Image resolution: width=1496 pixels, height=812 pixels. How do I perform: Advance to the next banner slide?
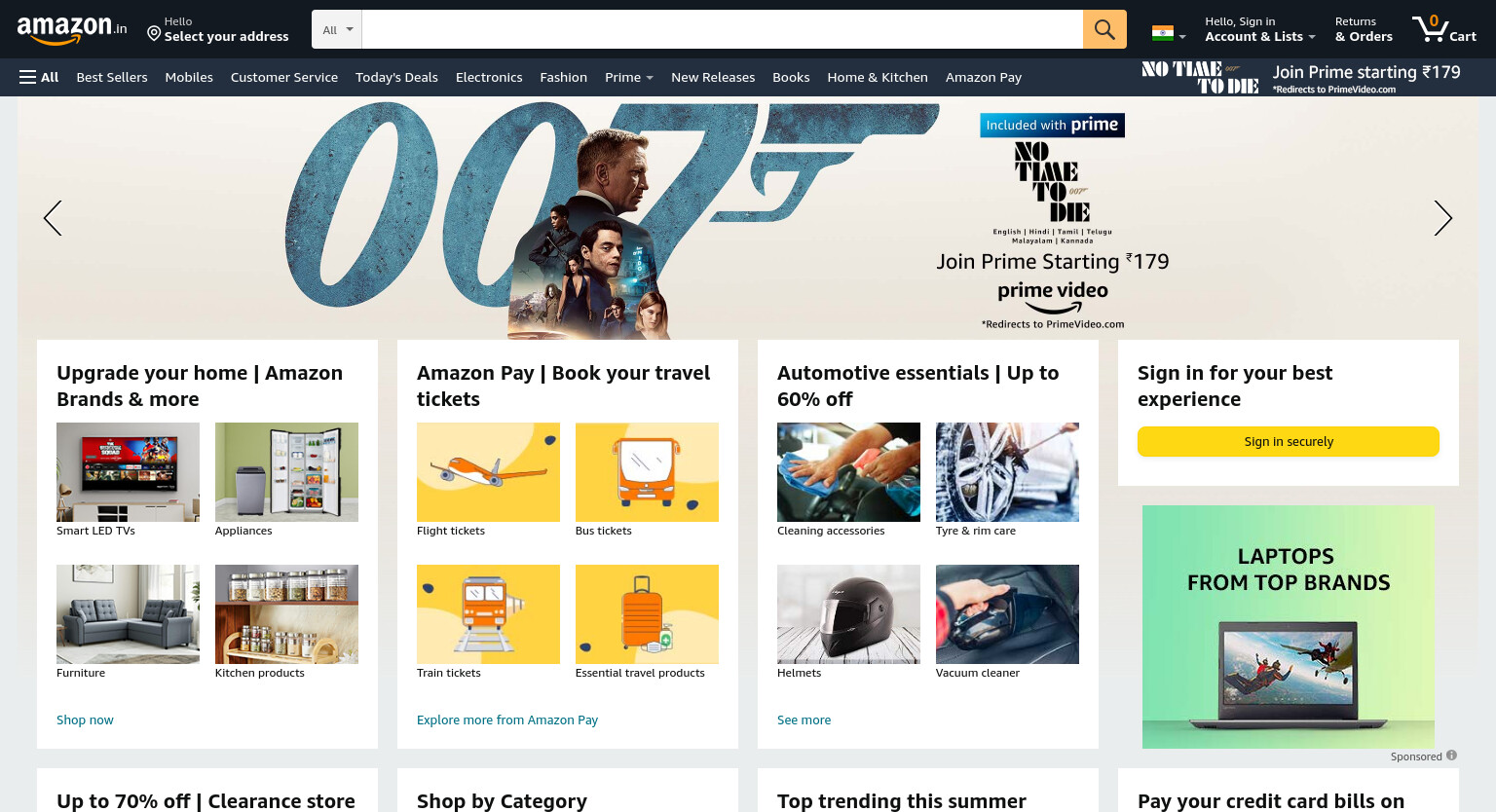(1442, 218)
